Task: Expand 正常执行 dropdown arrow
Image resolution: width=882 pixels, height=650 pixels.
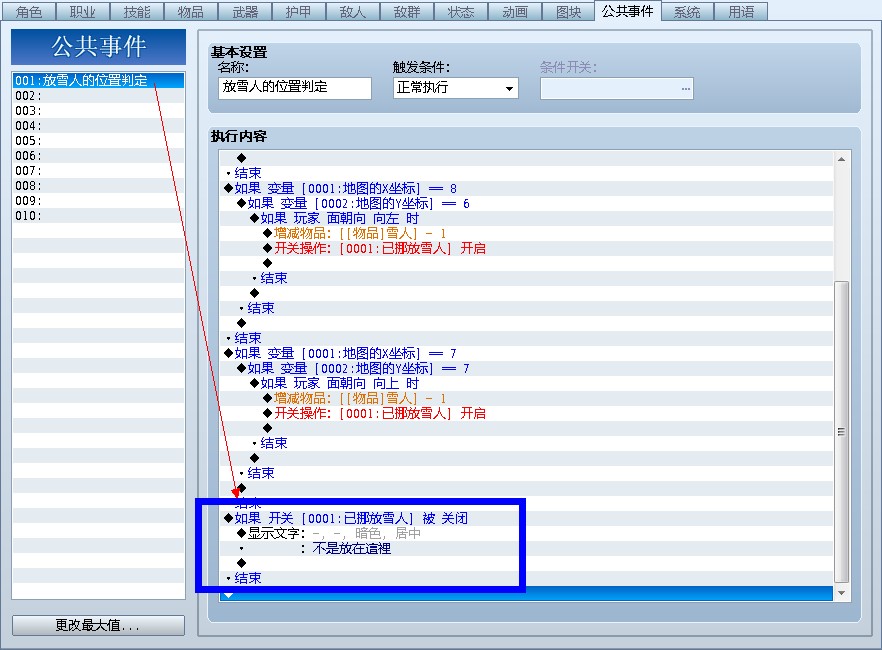Action: 509,89
